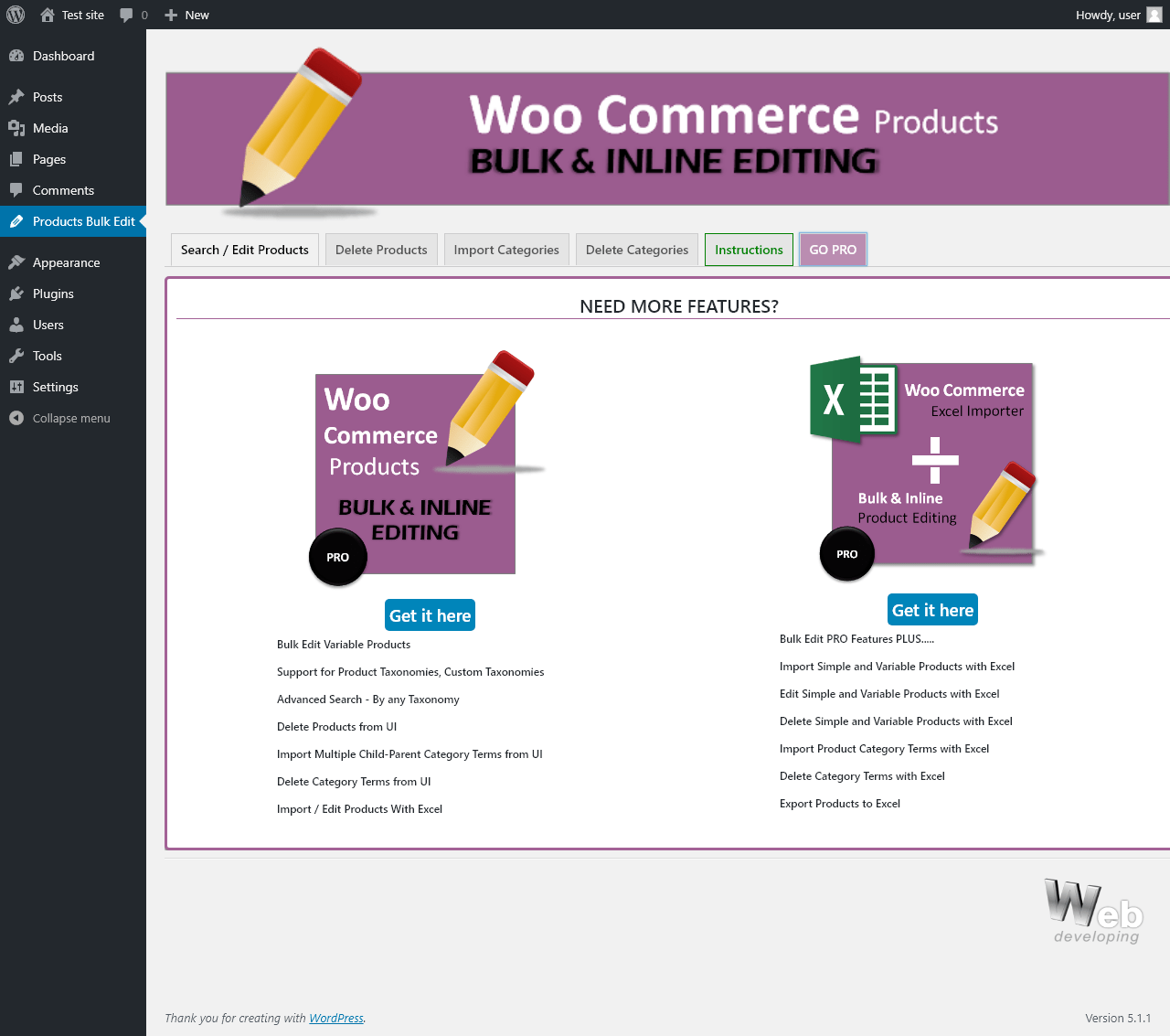
Task: Click 'Delete Products from UI' feature text
Action: click(337, 727)
